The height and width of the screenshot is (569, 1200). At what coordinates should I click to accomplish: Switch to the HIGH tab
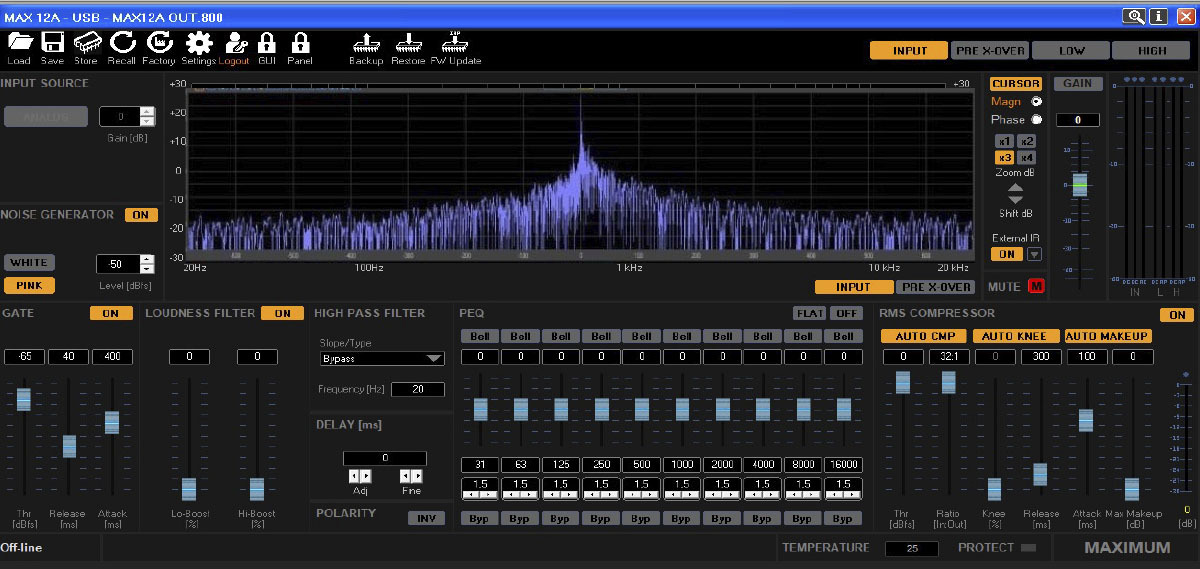(1153, 50)
